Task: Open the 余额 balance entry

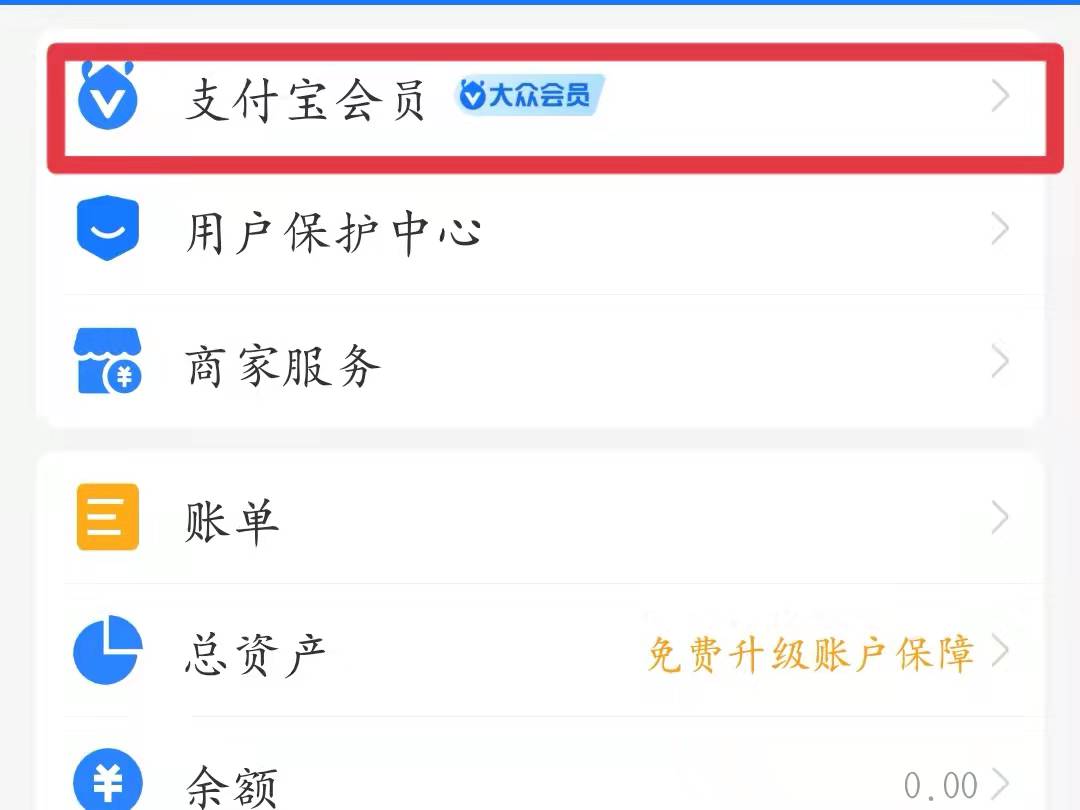Action: tap(231, 786)
